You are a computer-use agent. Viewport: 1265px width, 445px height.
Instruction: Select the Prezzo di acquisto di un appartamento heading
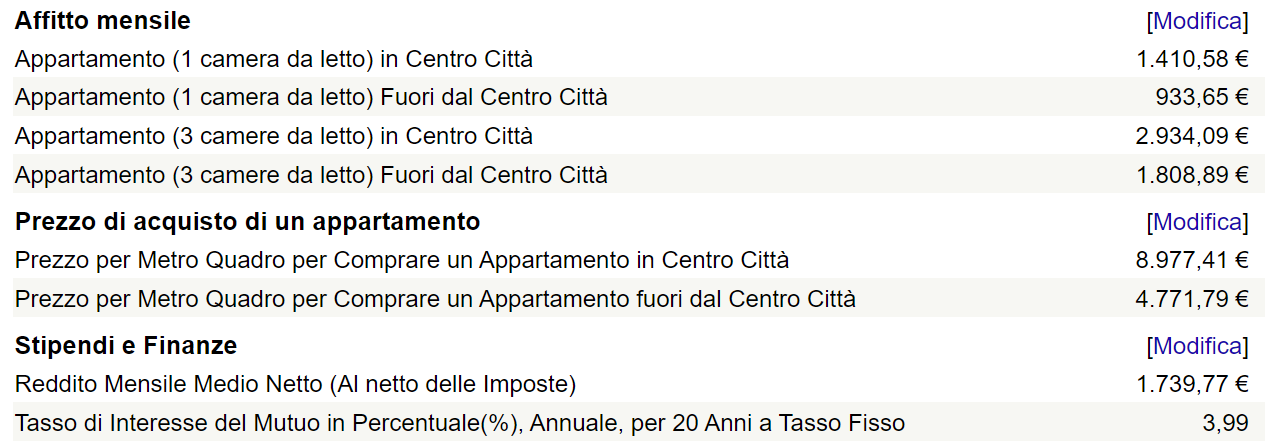(x=247, y=221)
